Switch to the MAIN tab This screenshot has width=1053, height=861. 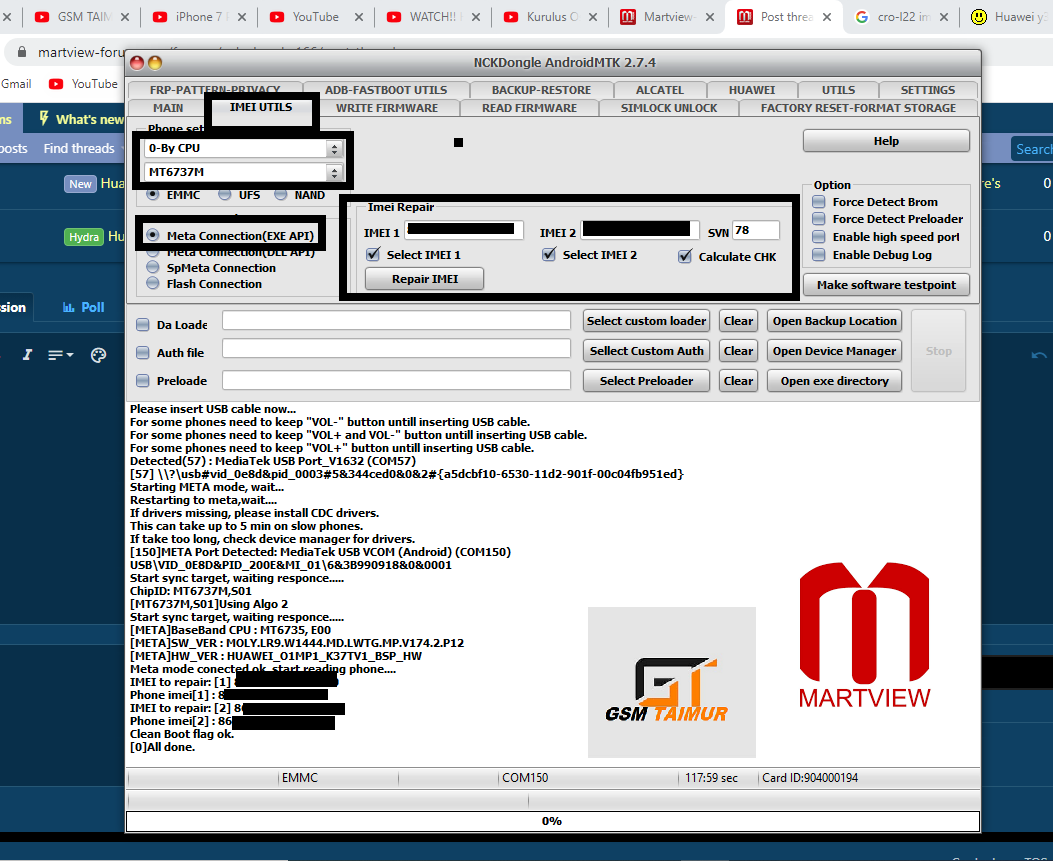coord(168,108)
